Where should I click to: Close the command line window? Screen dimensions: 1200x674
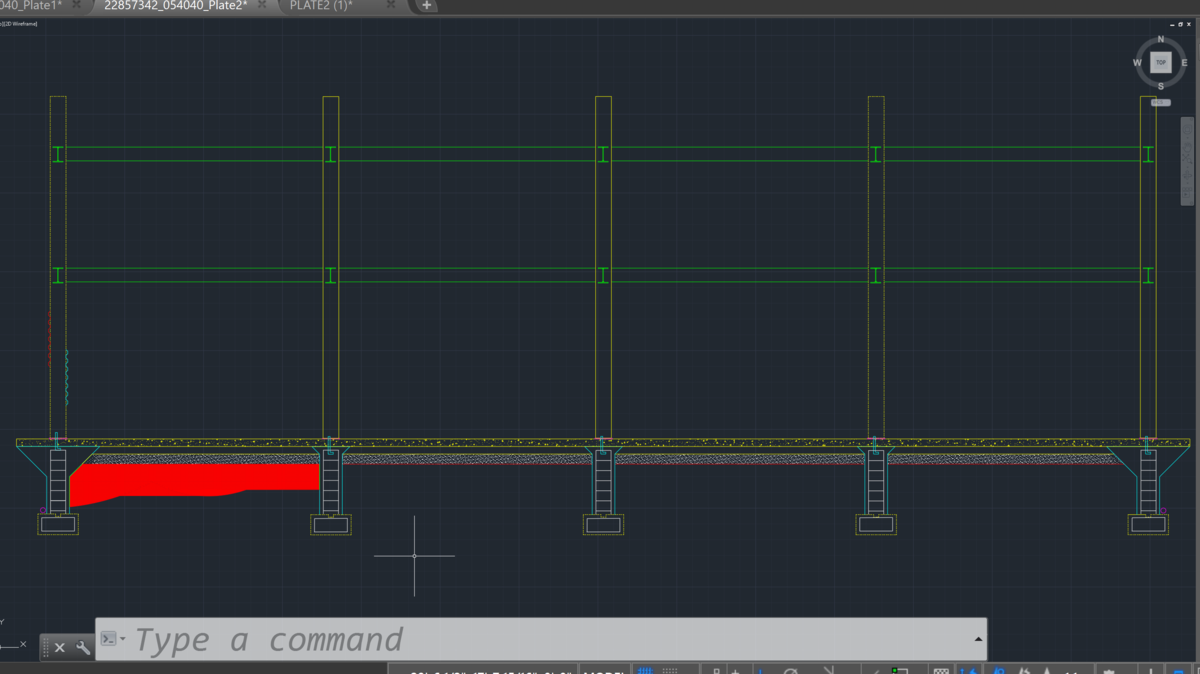[59, 648]
